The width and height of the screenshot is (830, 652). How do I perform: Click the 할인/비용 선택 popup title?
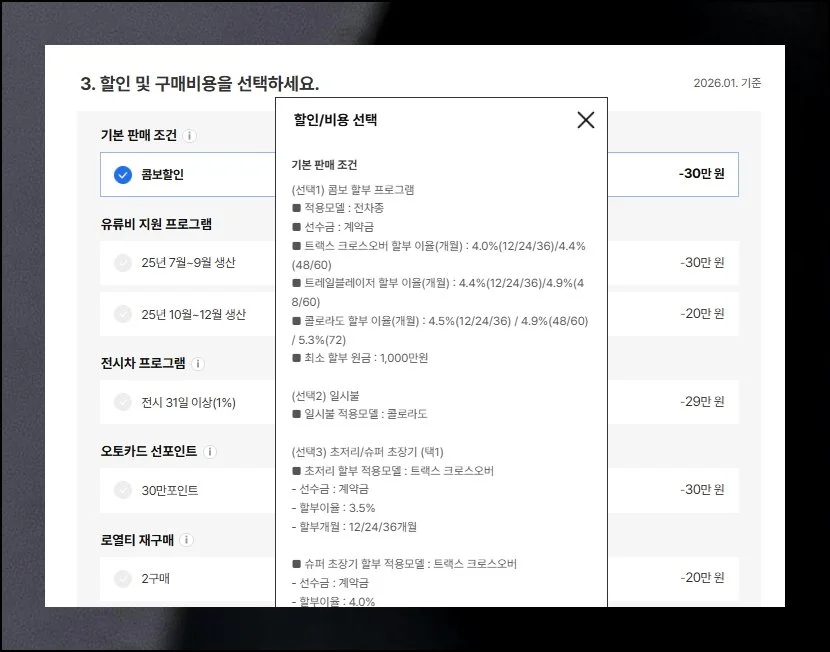tap(335, 120)
